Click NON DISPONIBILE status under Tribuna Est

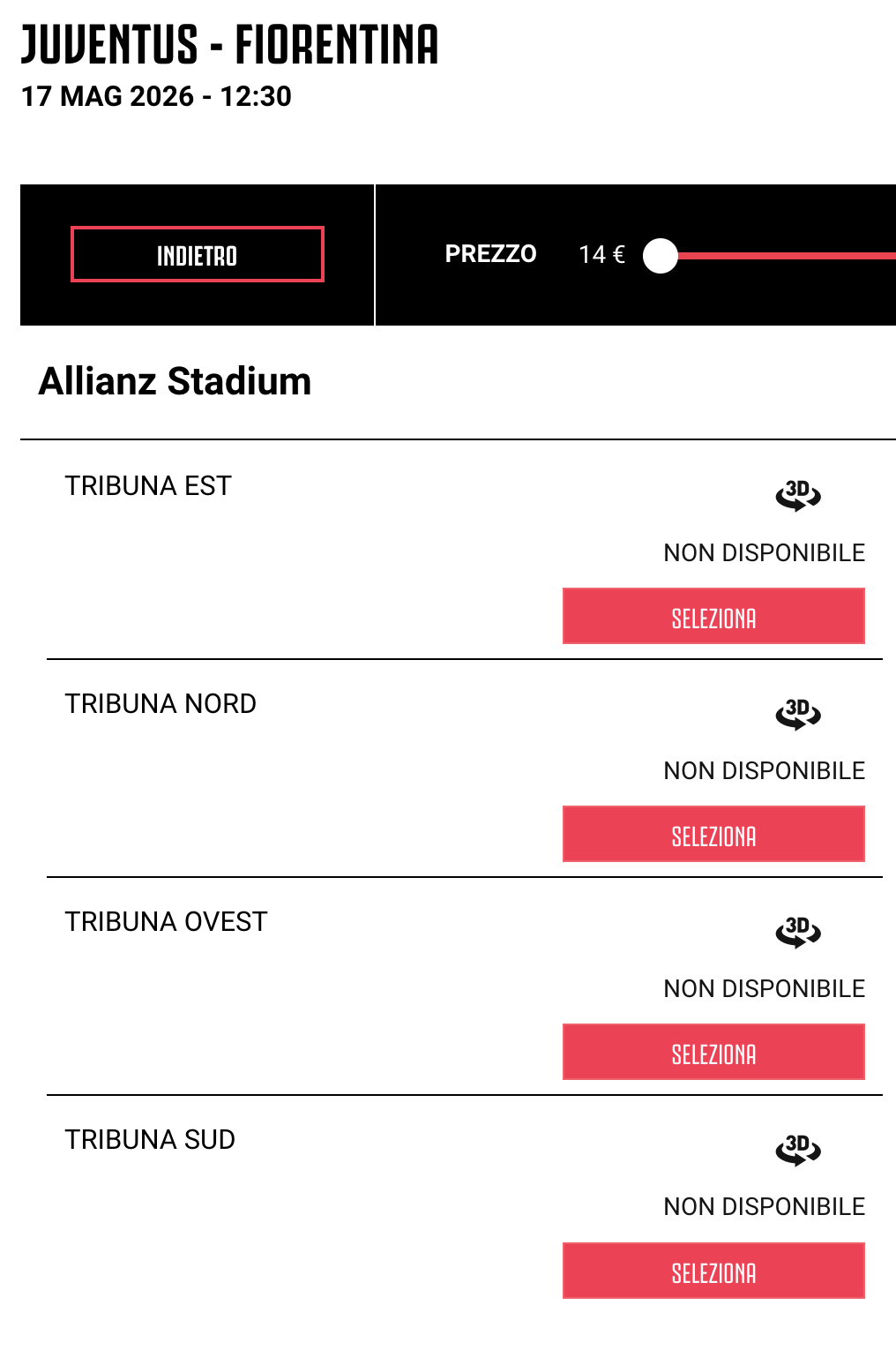(x=765, y=553)
